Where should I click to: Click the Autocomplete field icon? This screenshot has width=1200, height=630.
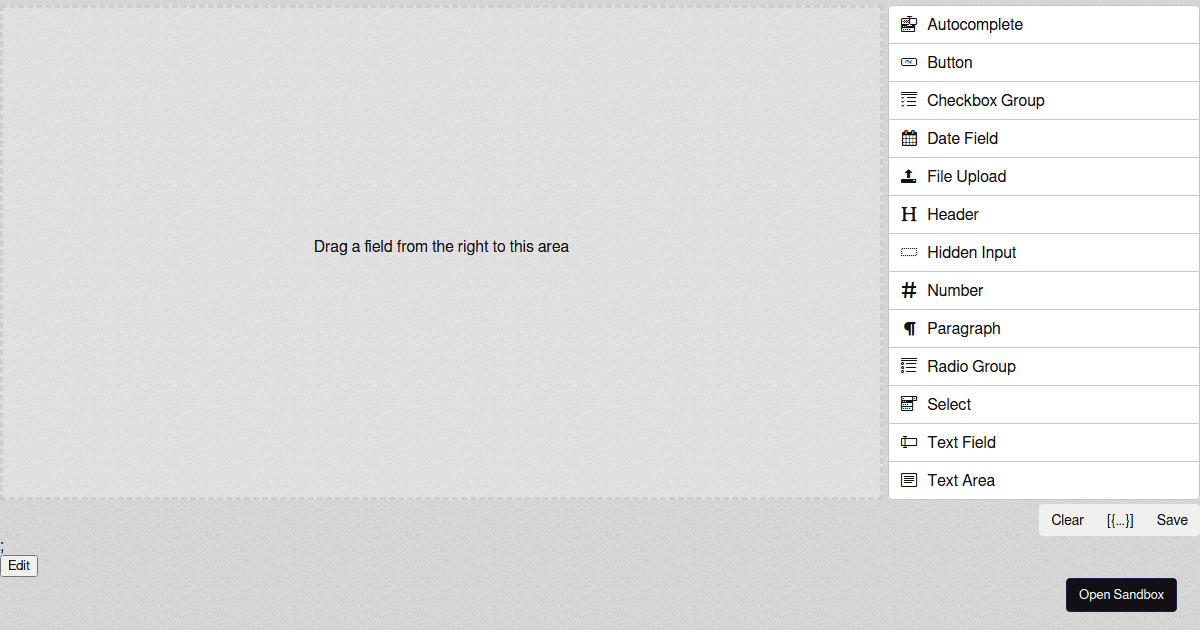pos(909,24)
